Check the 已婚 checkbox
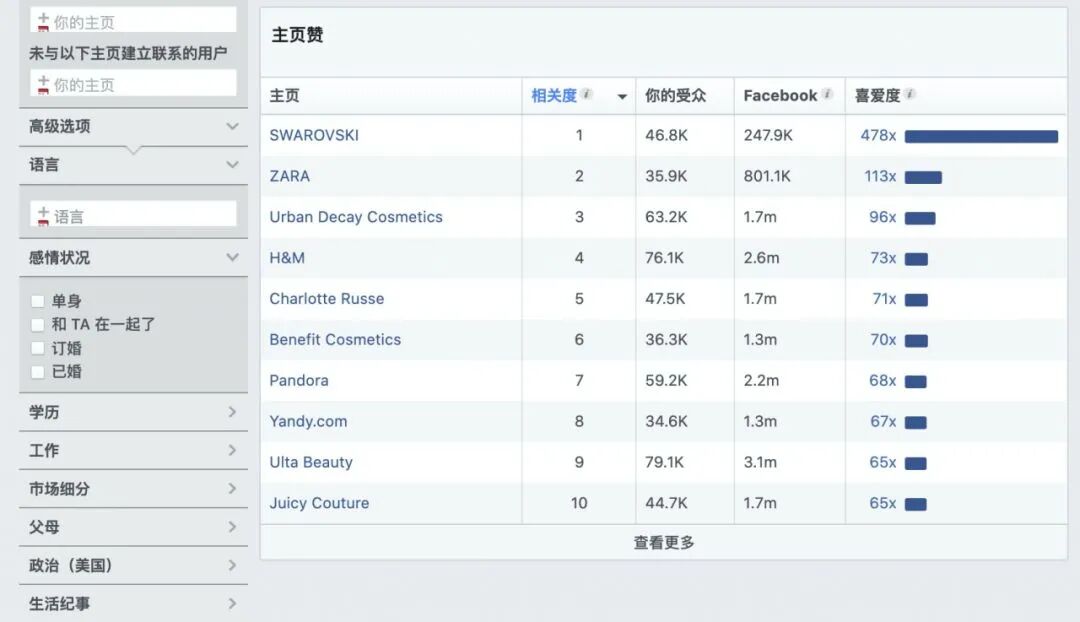Image resolution: width=1080 pixels, height=622 pixels. (x=37, y=371)
